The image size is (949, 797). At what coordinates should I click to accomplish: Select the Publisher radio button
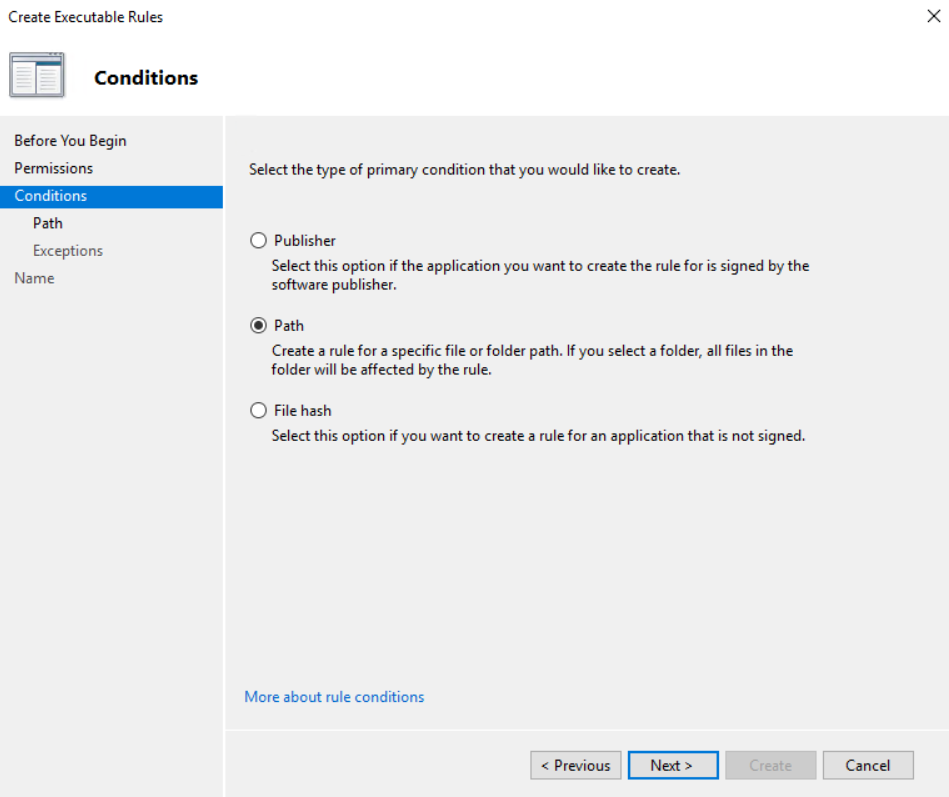(x=259, y=241)
